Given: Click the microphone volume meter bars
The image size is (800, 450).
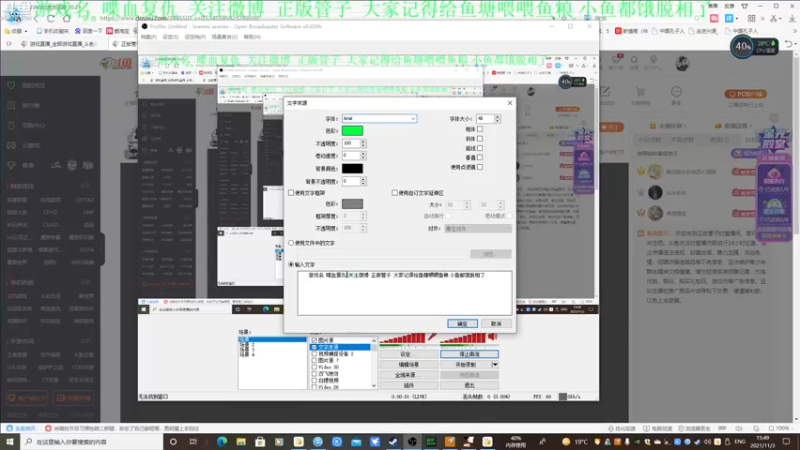Looking at the screenshot, I should 403,338.
